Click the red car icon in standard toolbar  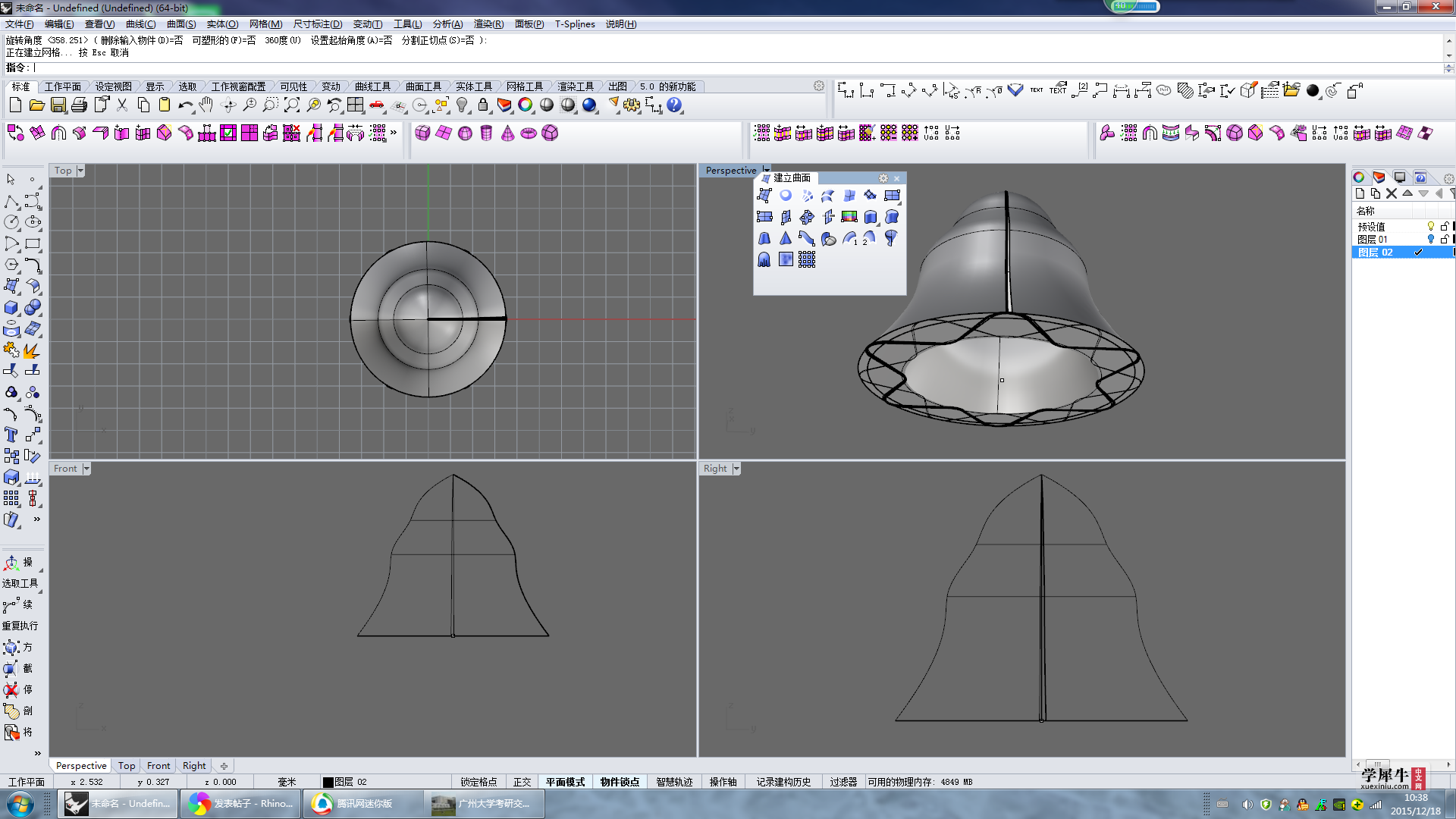coord(376,105)
